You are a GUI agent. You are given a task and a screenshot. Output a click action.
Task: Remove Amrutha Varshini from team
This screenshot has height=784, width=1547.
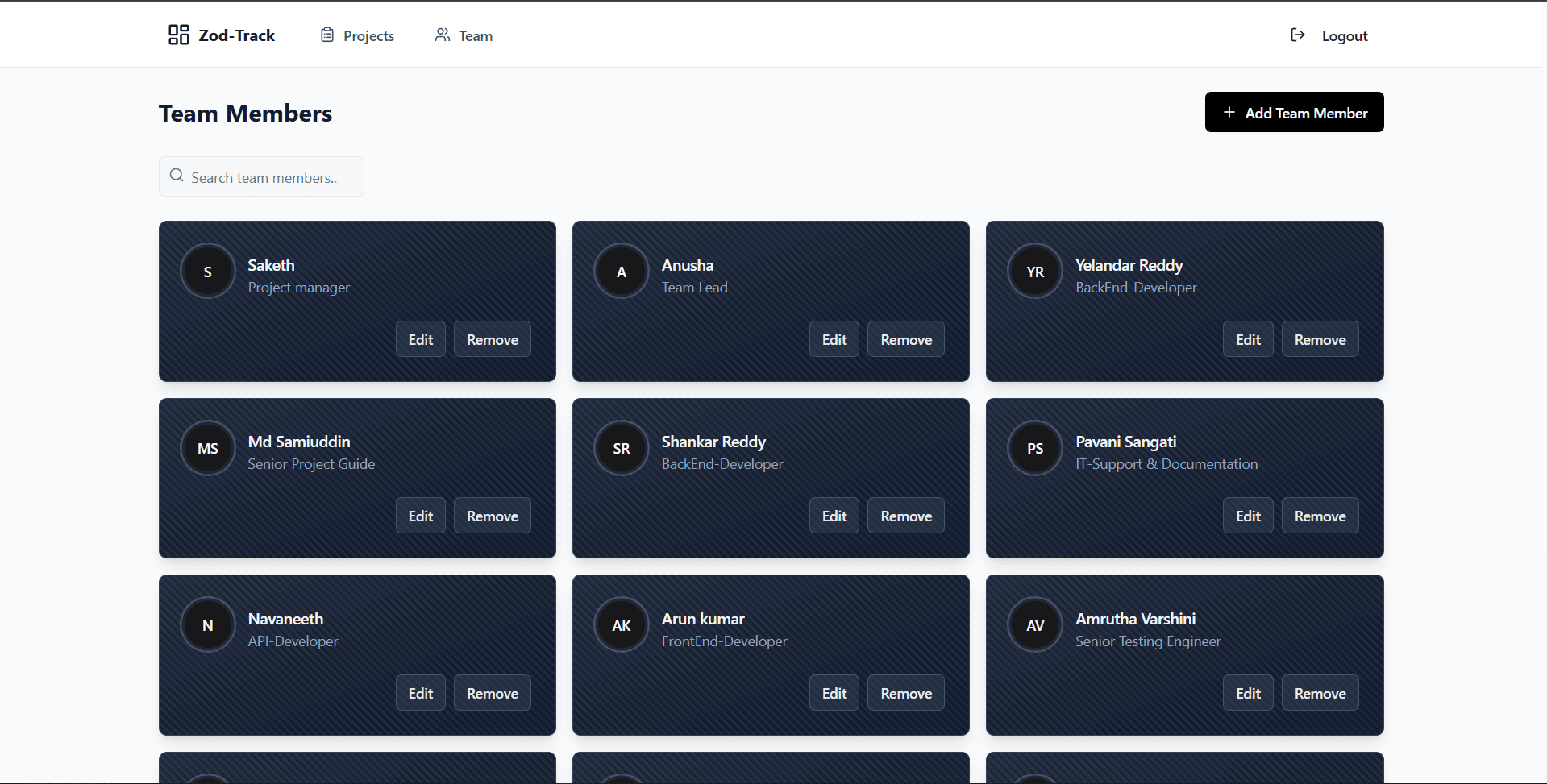click(1320, 693)
